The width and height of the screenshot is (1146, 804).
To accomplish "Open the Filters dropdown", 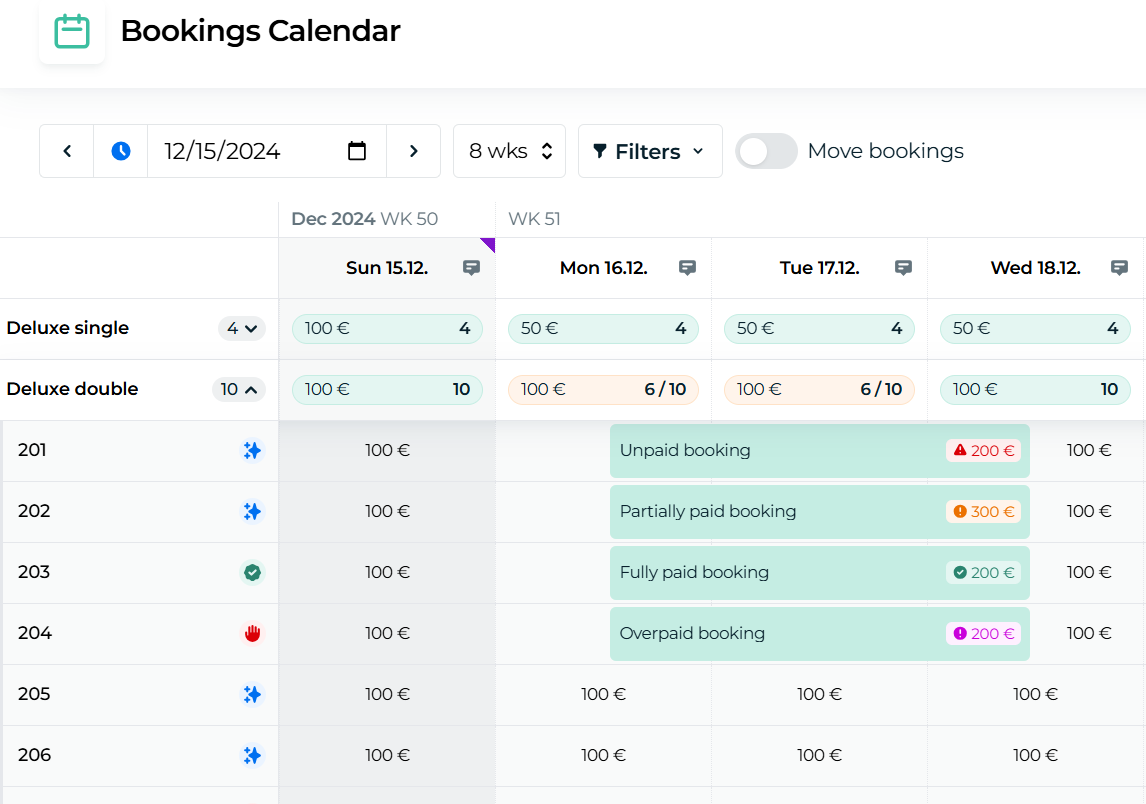I will click(x=650, y=151).
